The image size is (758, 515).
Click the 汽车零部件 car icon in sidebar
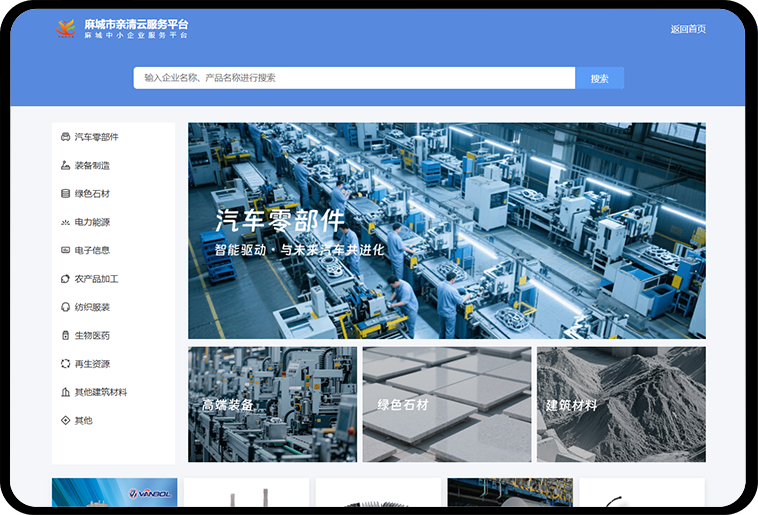[x=65, y=137]
